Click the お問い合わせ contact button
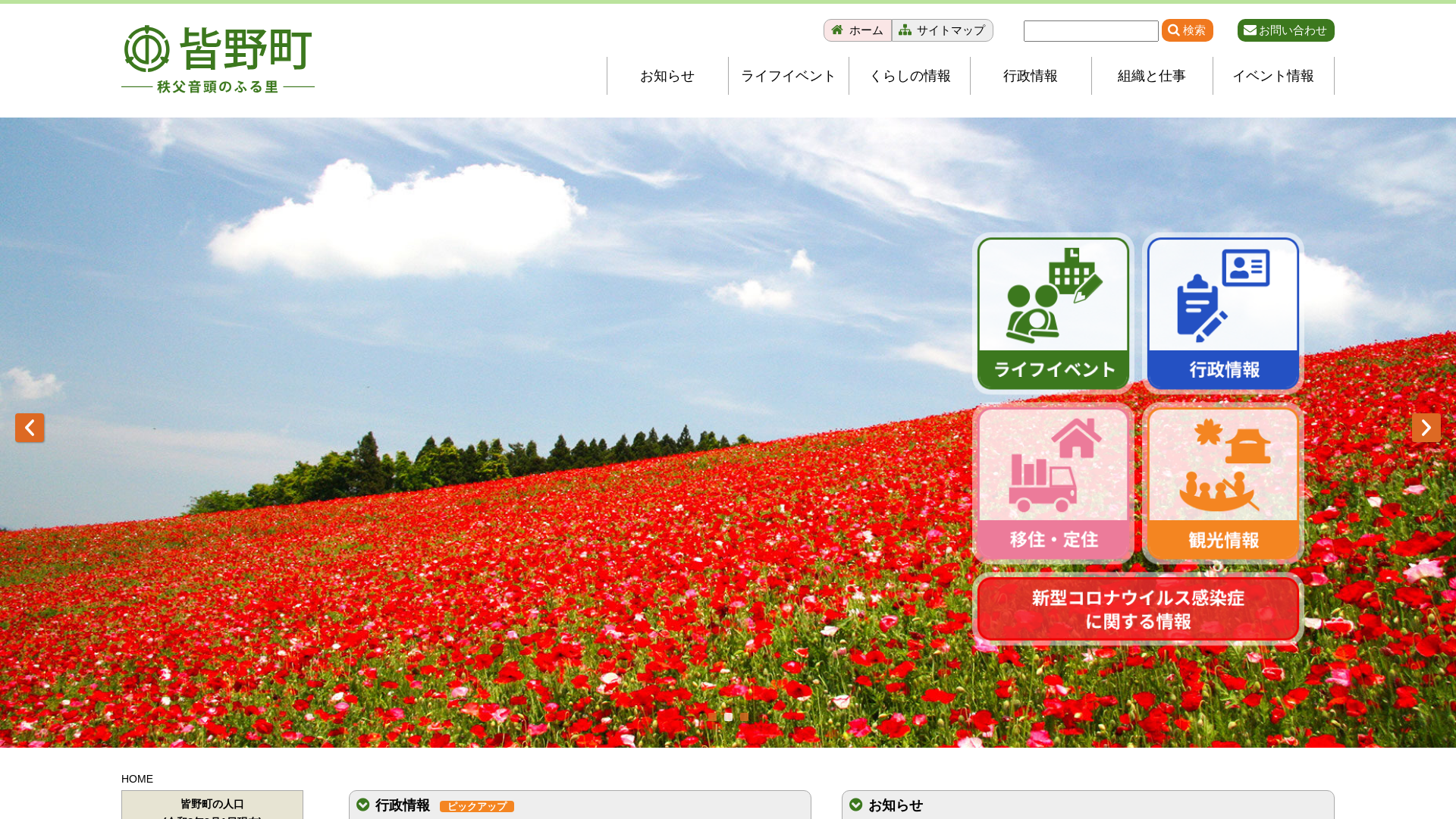1456x819 pixels. click(1285, 30)
